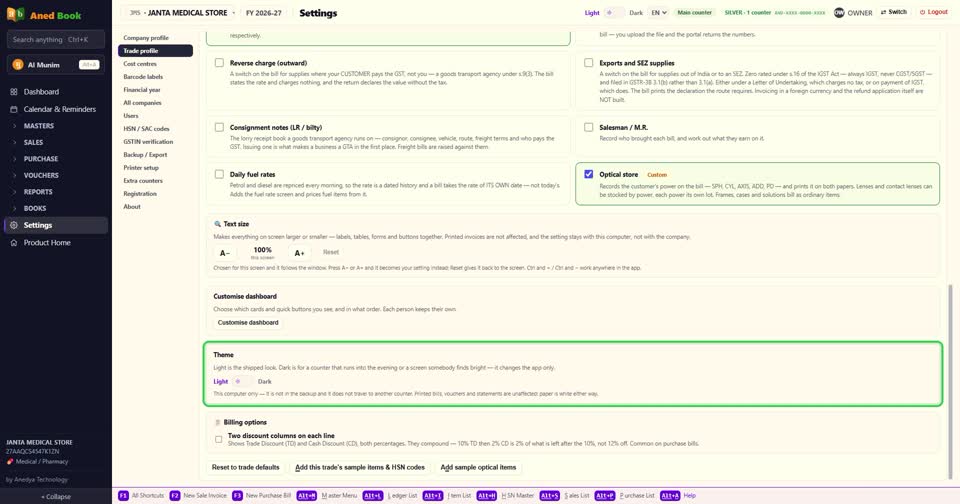Uncheck the Optical store checkbox
The image size is (960, 504).
pyautogui.click(x=588, y=174)
